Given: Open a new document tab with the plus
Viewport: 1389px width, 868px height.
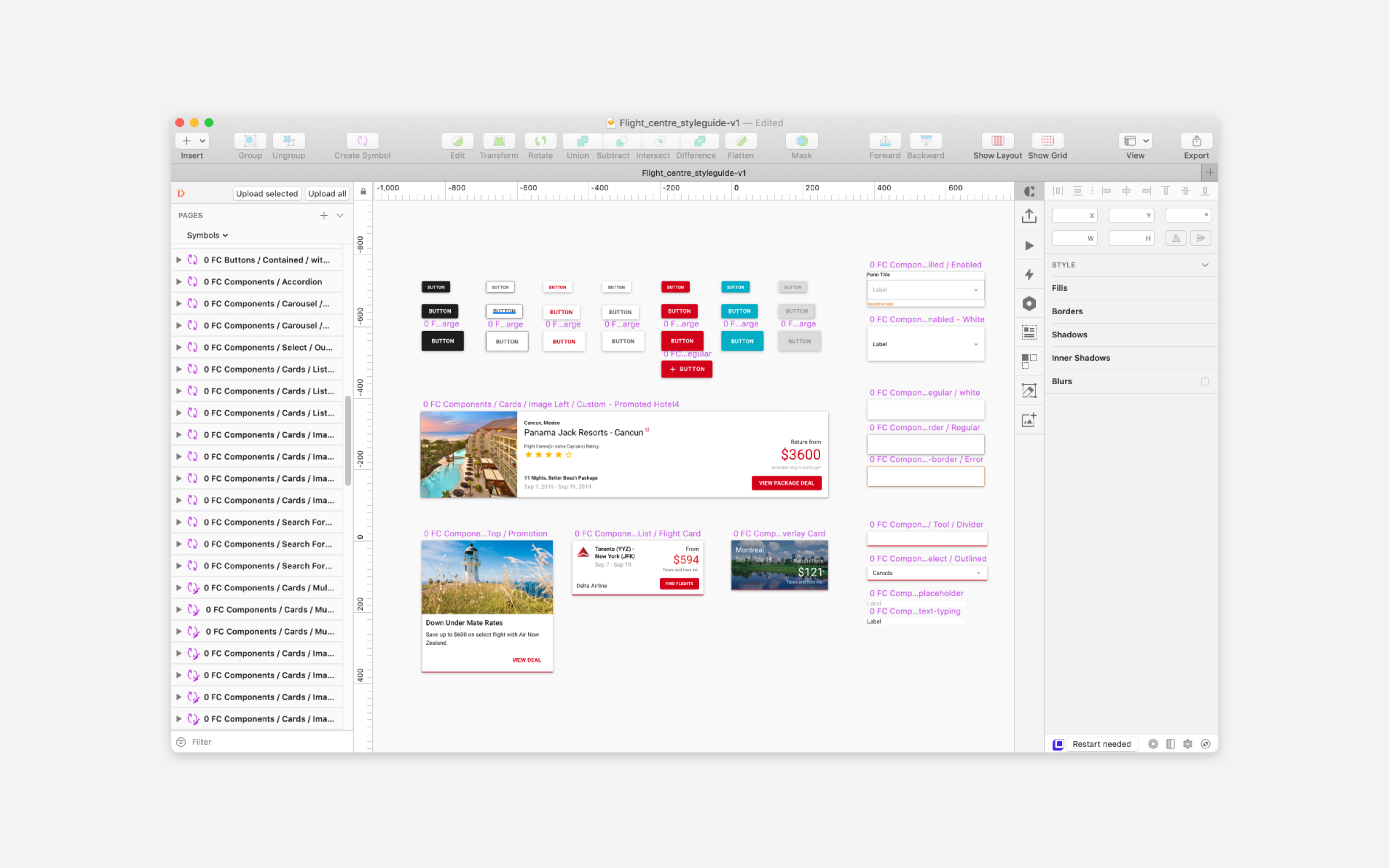Looking at the screenshot, I should pyautogui.click(x=1210, y=172).
